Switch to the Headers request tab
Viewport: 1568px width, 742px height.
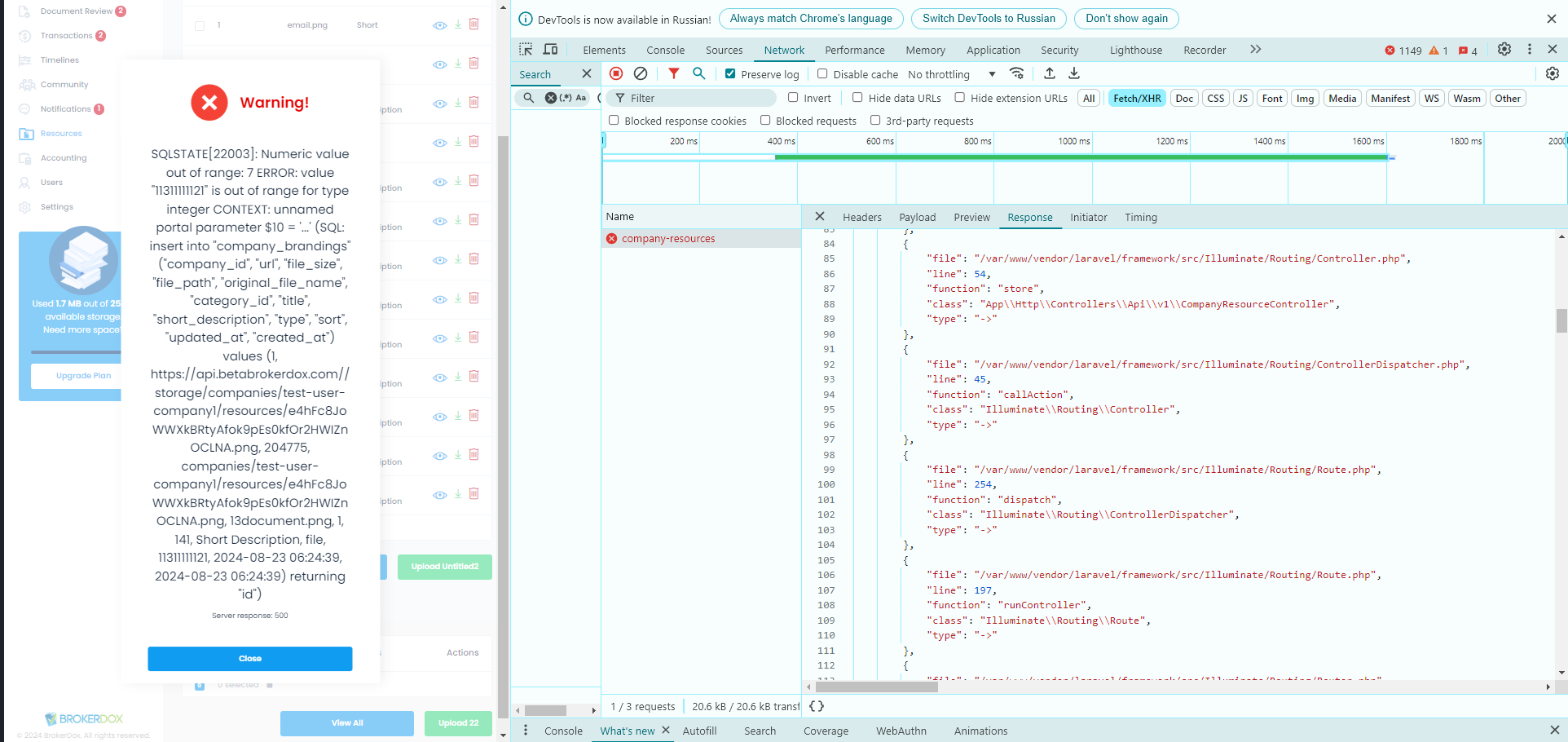click(862, 218)
